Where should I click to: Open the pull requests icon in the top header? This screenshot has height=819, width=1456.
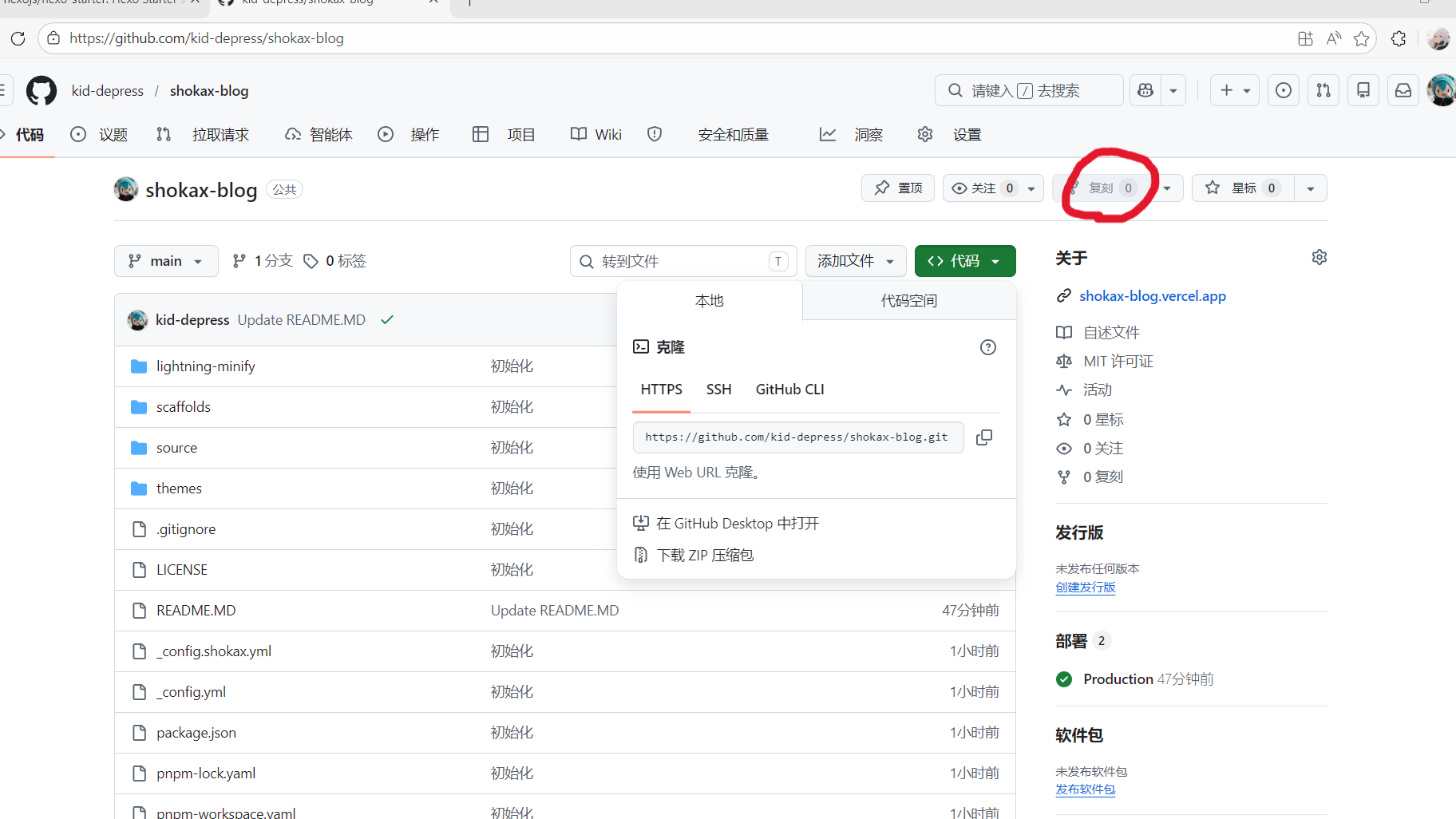[1323, 91]
